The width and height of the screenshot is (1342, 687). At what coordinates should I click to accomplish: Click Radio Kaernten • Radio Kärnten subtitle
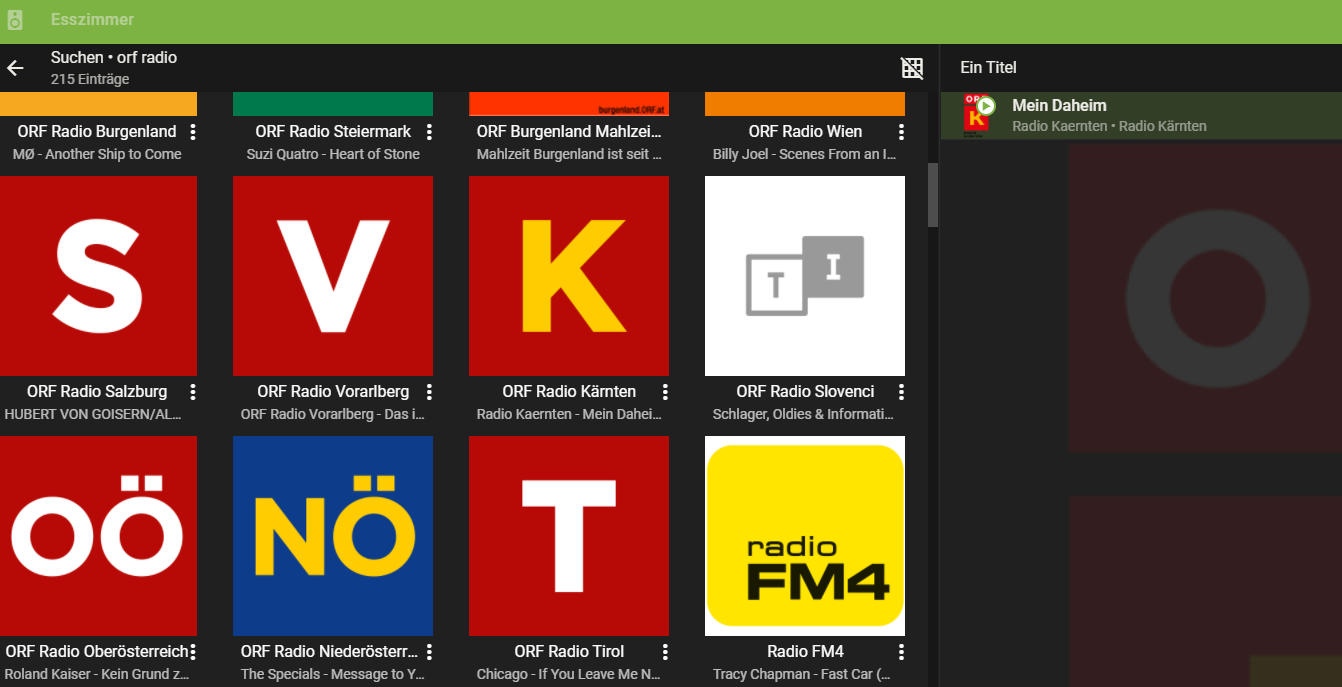pyautogui.click(x=1109, y=126)
